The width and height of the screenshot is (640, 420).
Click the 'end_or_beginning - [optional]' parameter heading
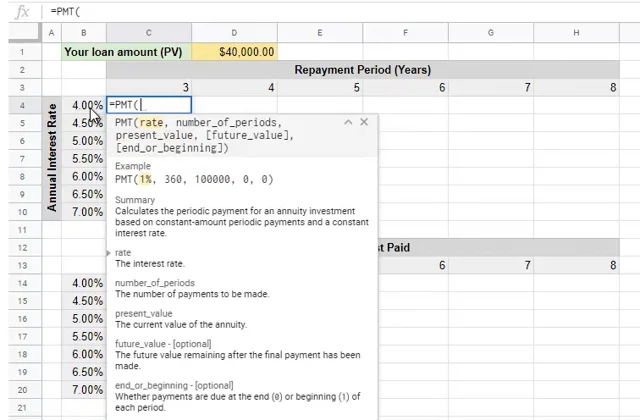pos(174,385)
